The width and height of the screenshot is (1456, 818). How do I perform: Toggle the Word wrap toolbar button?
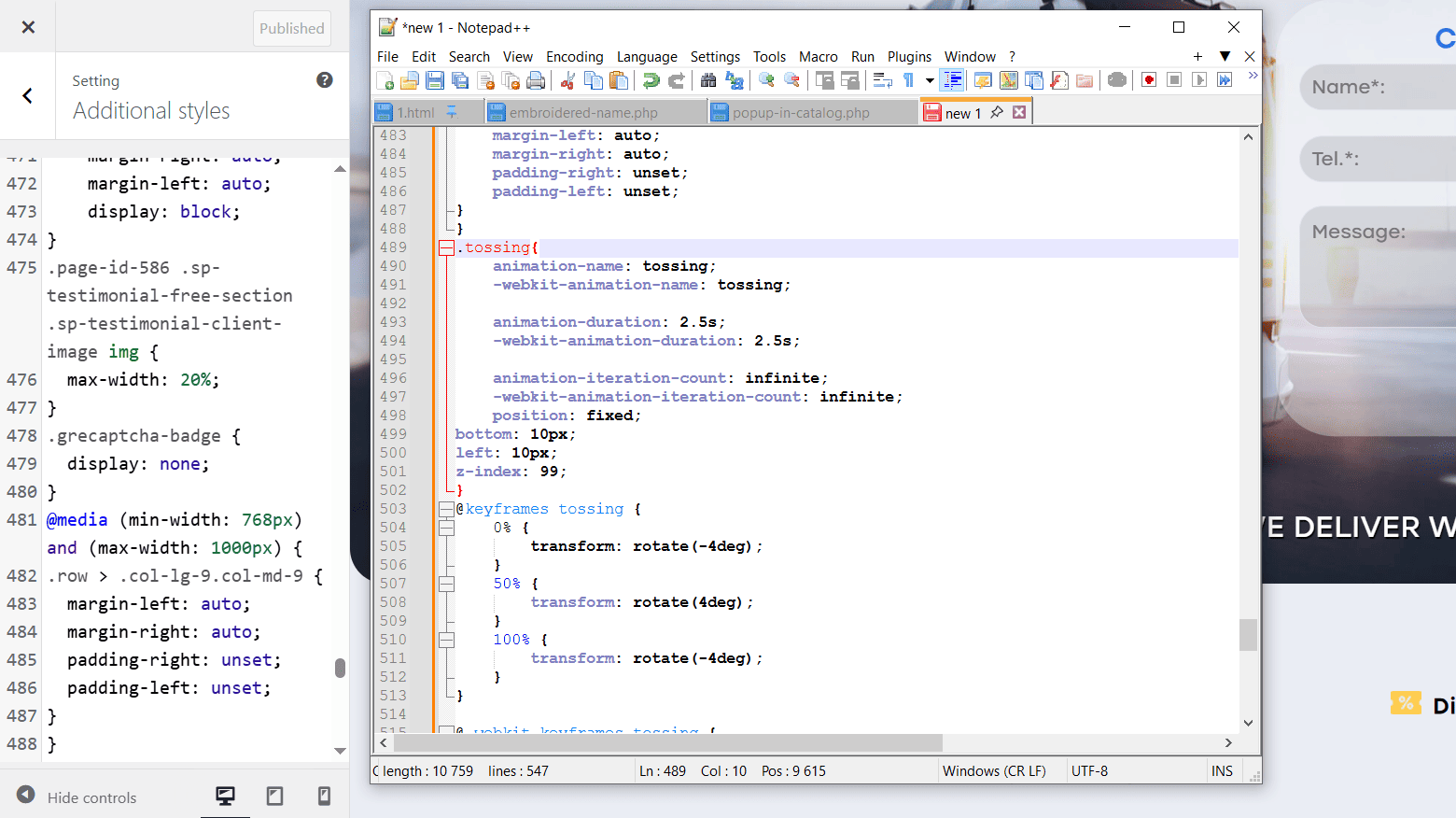pyautogui.click(x=882, y=81)
